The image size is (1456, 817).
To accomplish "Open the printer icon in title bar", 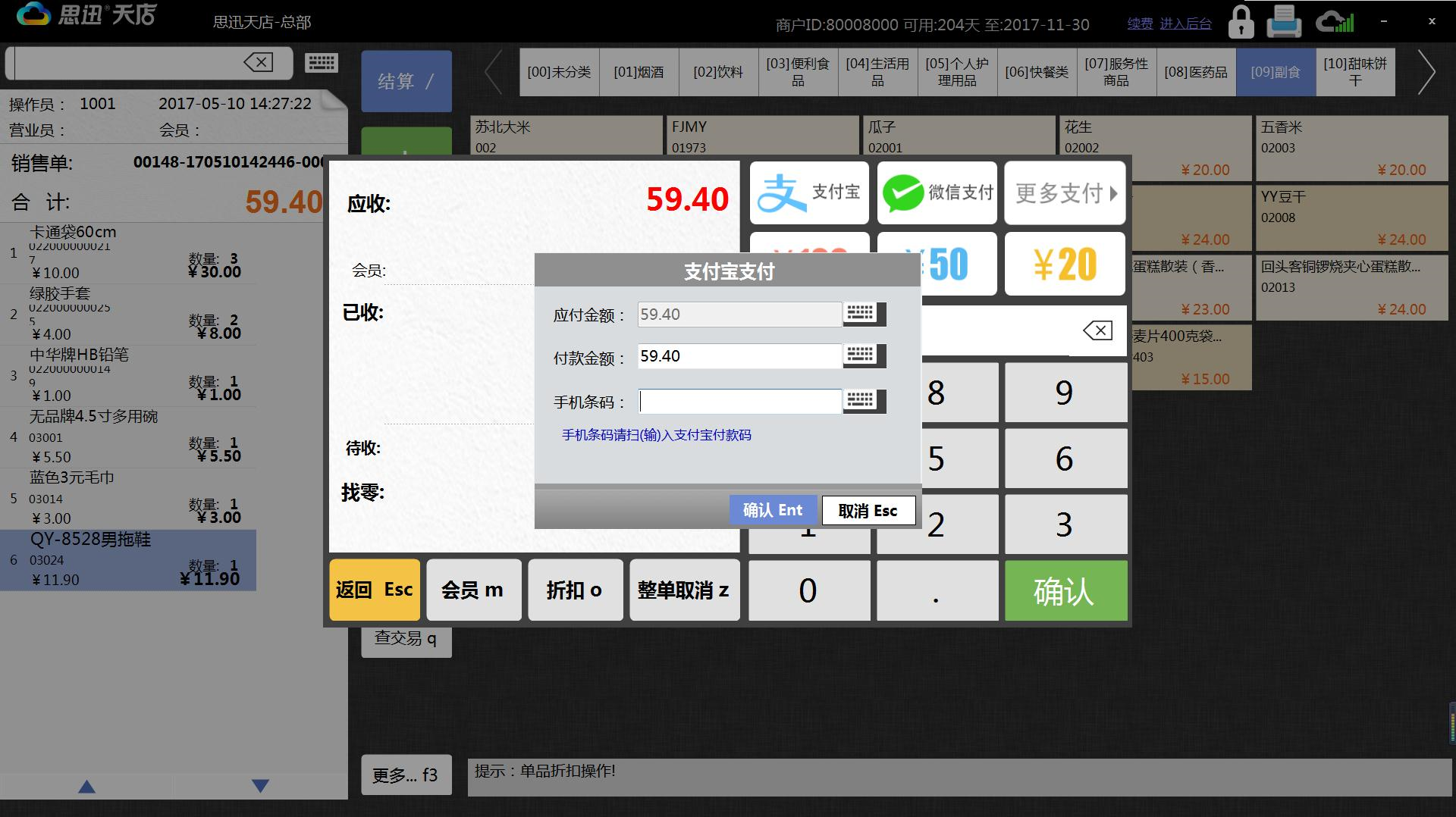I will click(x=1284, y=21).
